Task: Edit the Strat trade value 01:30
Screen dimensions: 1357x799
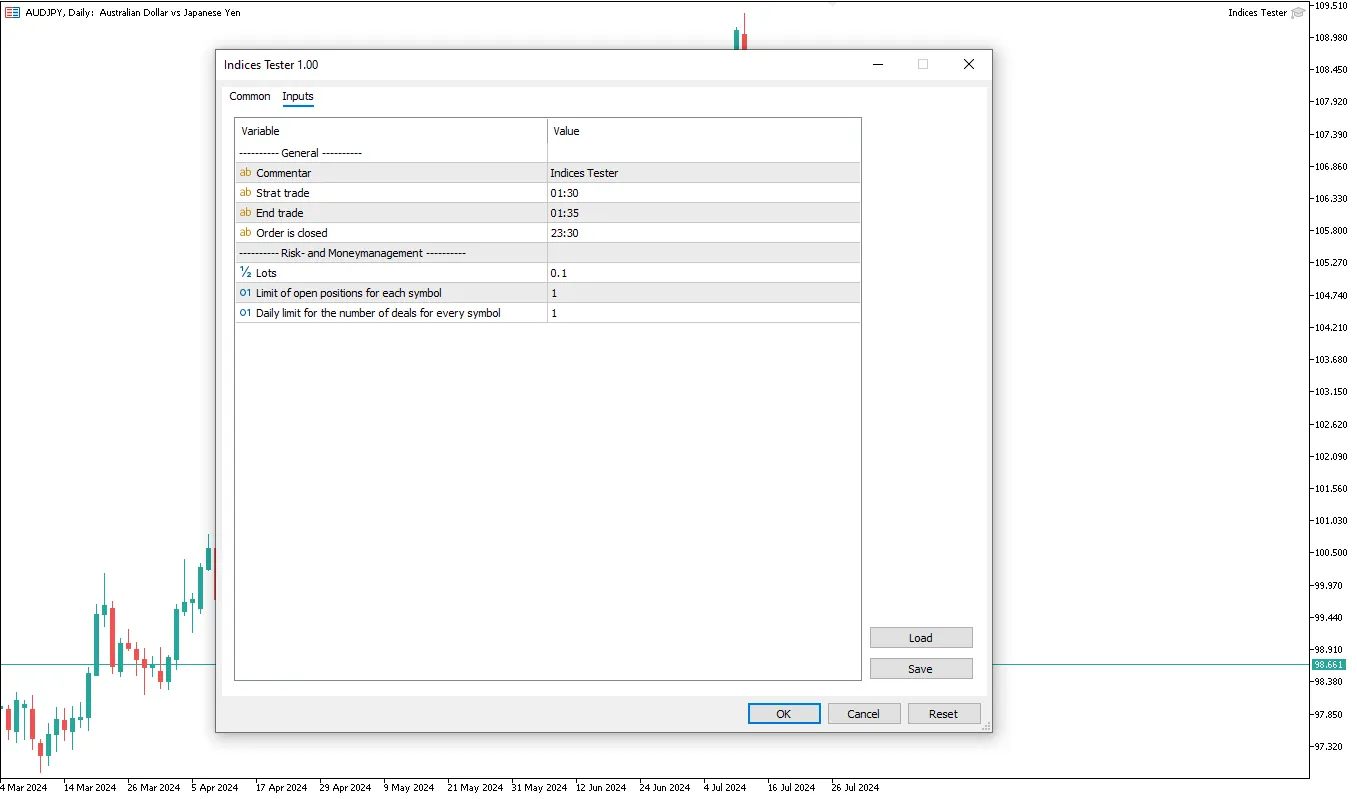Action: click(x=703, y=193)
